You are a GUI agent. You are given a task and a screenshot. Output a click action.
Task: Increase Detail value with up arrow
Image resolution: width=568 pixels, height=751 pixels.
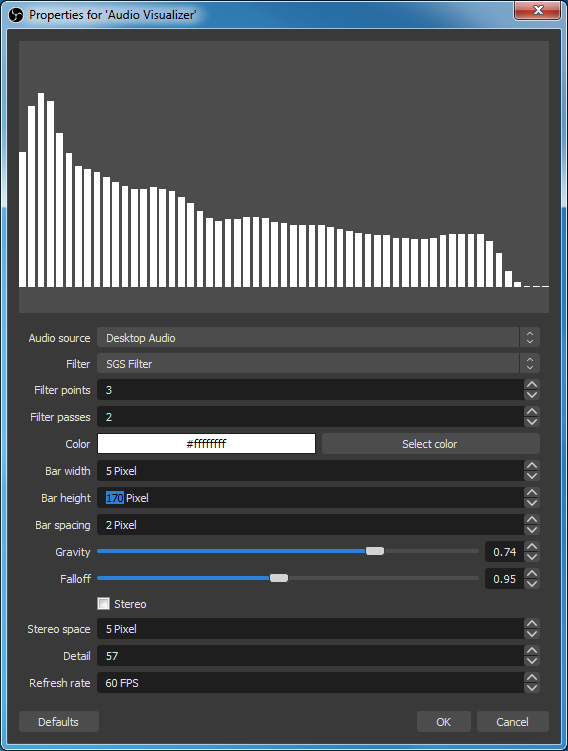coord(532,650)
